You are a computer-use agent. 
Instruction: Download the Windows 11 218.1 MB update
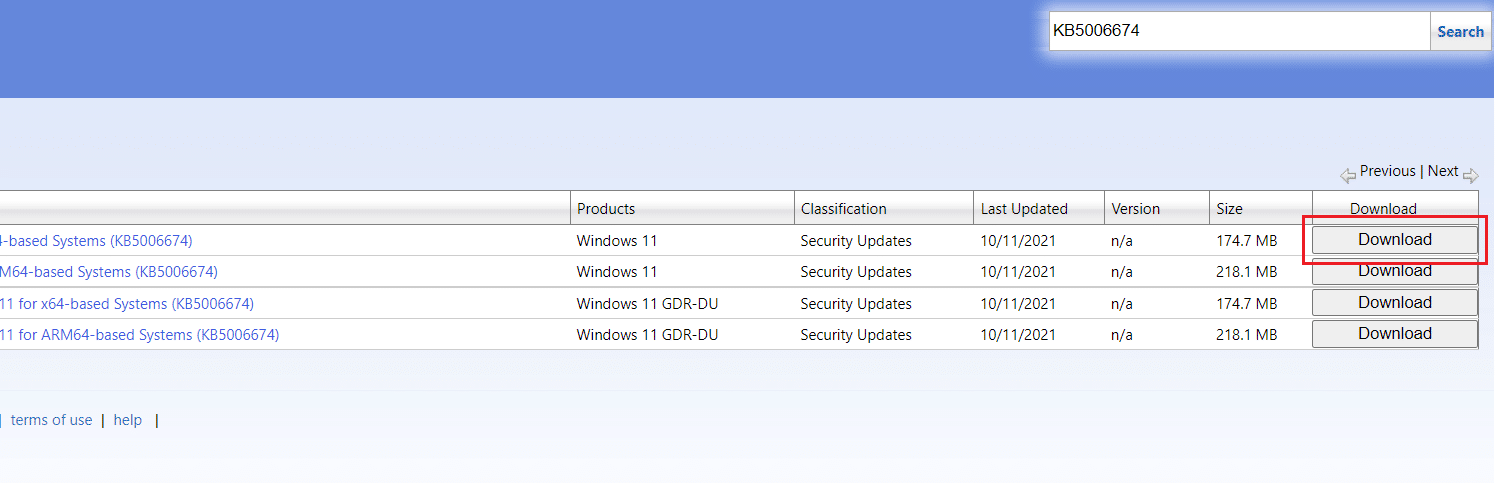(x=1394, y=271)
